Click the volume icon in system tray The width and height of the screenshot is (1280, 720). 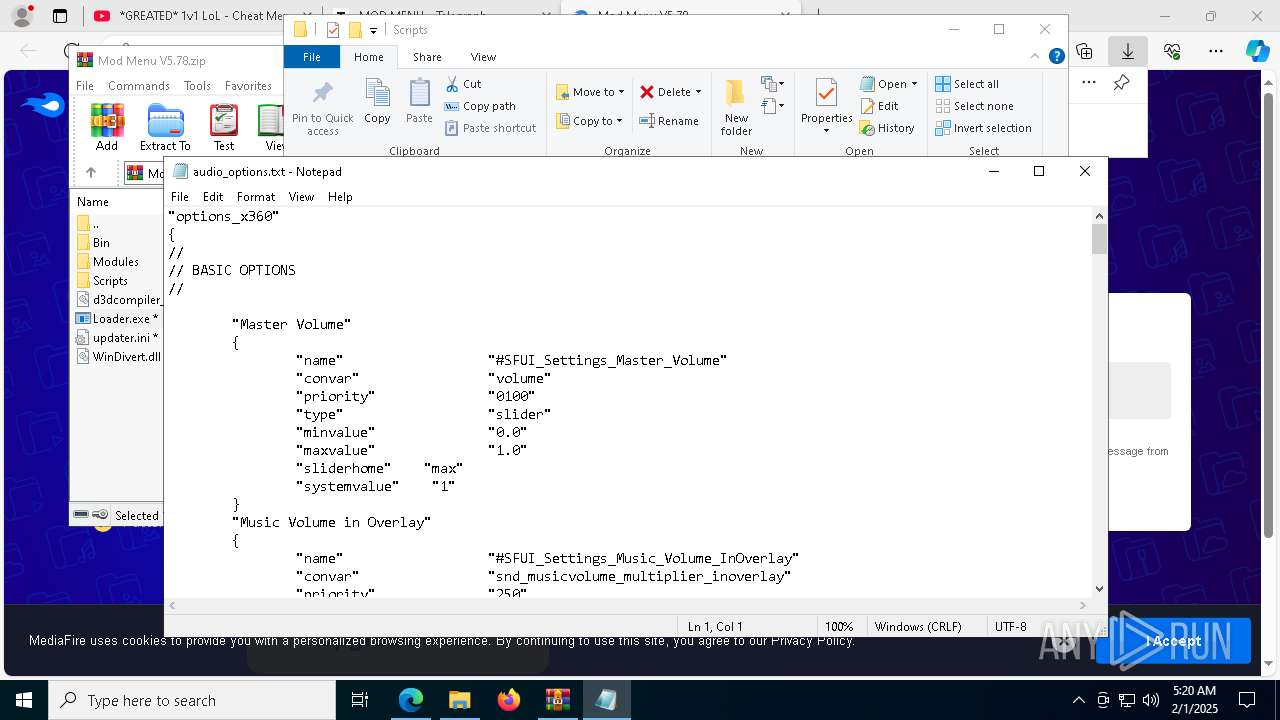(x=1151, y=700)
